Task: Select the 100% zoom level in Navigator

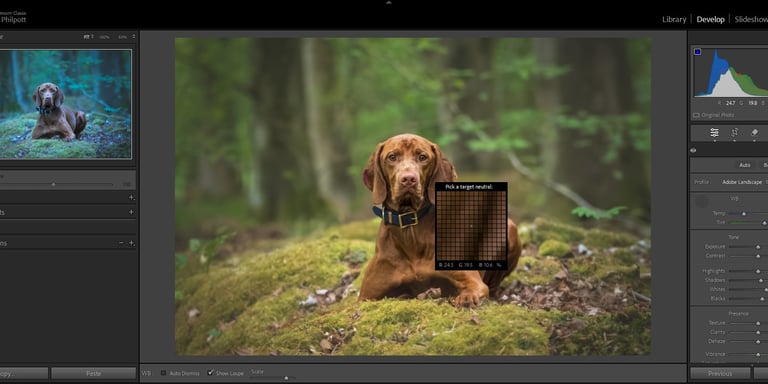Action: click(104, 37)
